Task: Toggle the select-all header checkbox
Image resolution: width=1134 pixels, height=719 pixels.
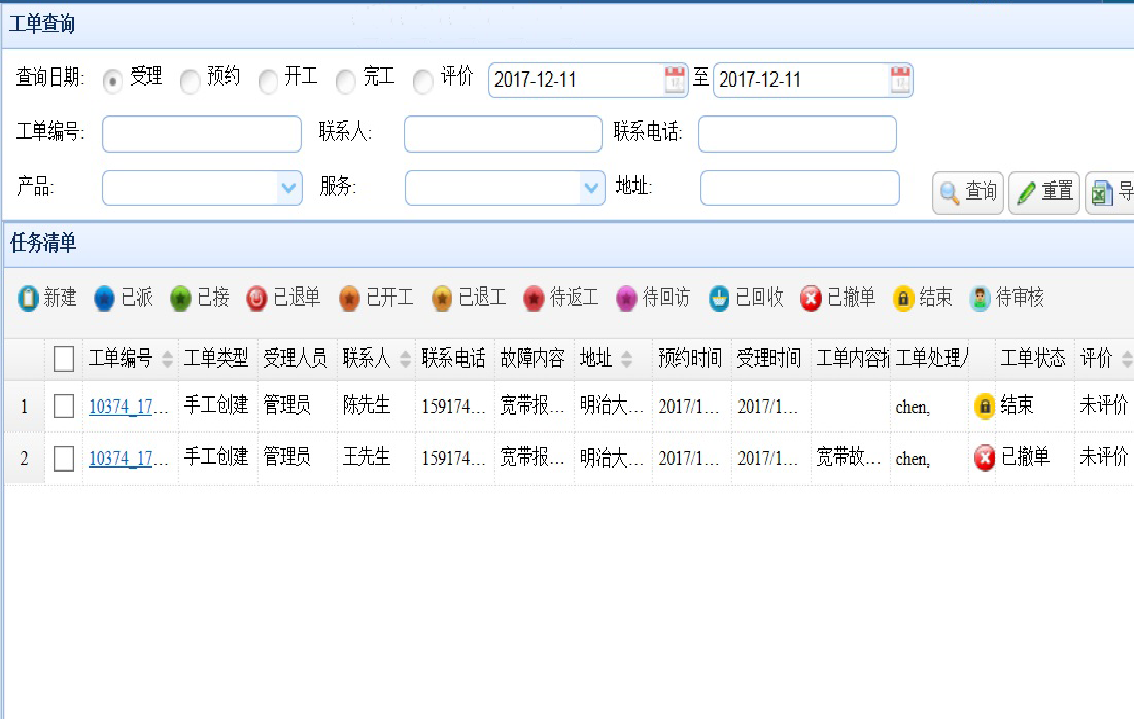Action: (x=64, y=359)
